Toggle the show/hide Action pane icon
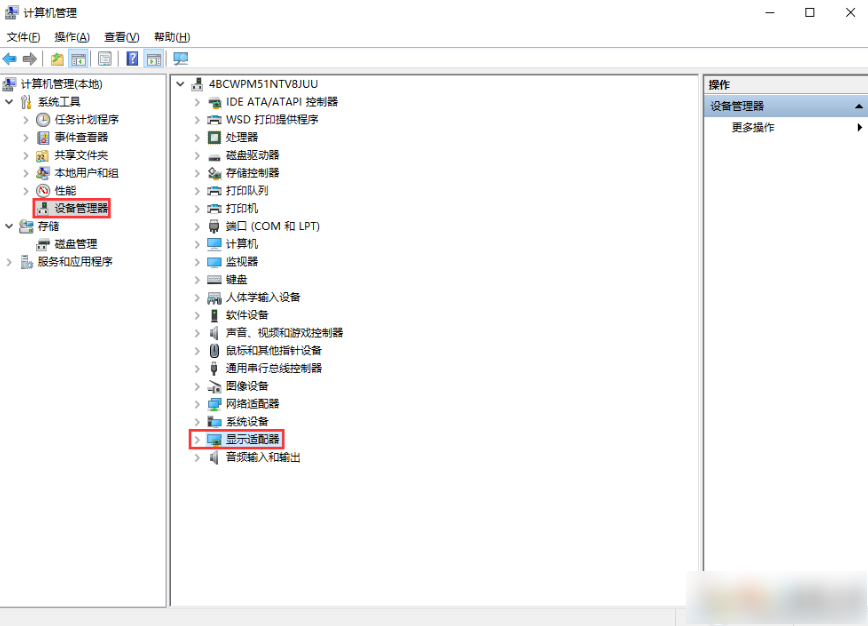This screenshot has width=868, height=626. point(153,59)
